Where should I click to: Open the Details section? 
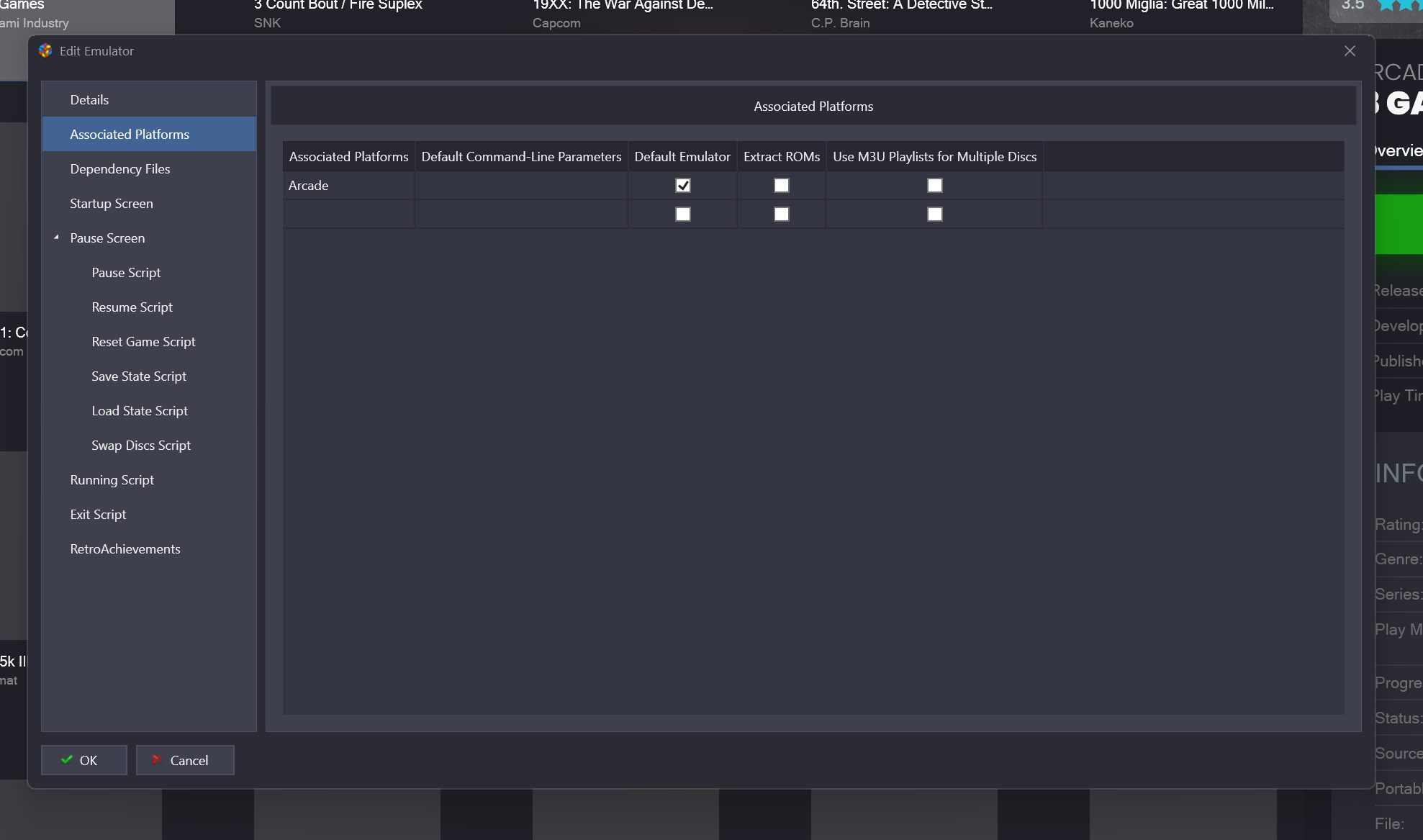(89, 100)
